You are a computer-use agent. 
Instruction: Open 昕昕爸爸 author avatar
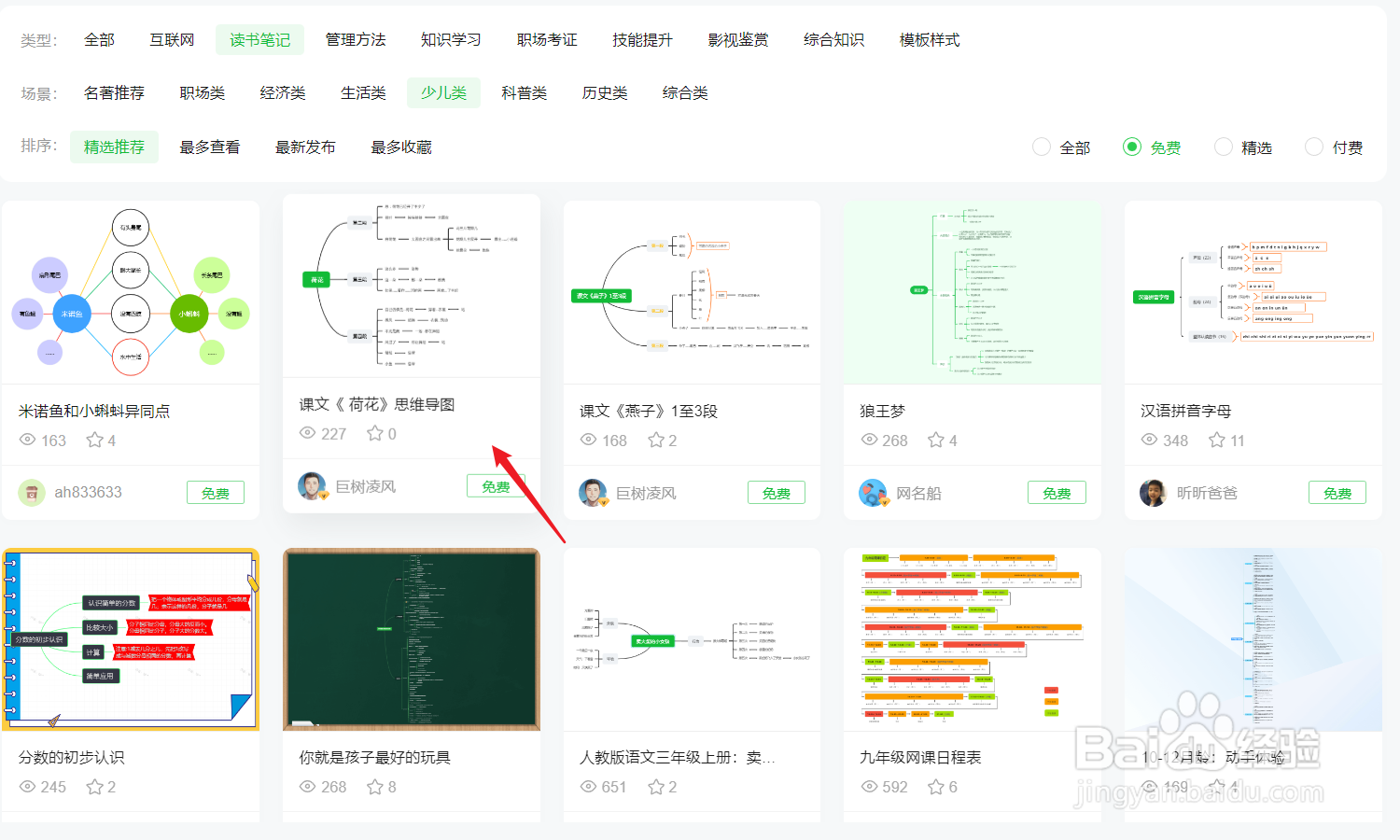coord(1154,493)
